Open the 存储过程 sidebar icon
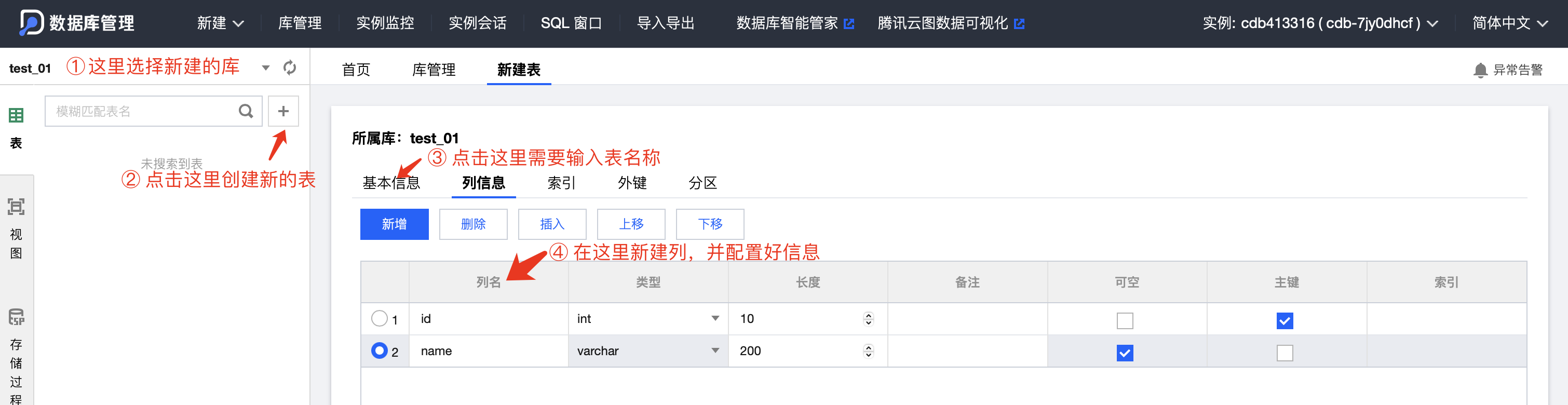This screenshot has width=1568, height=405. pyautogui.click(x=16, y=317)
